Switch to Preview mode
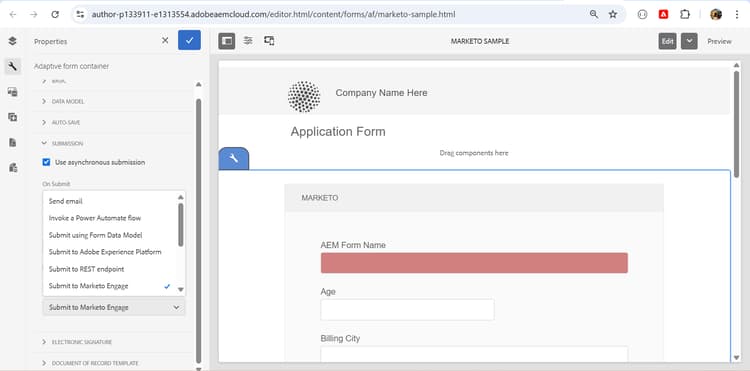750x371 pixels. [x=719, y=42]
